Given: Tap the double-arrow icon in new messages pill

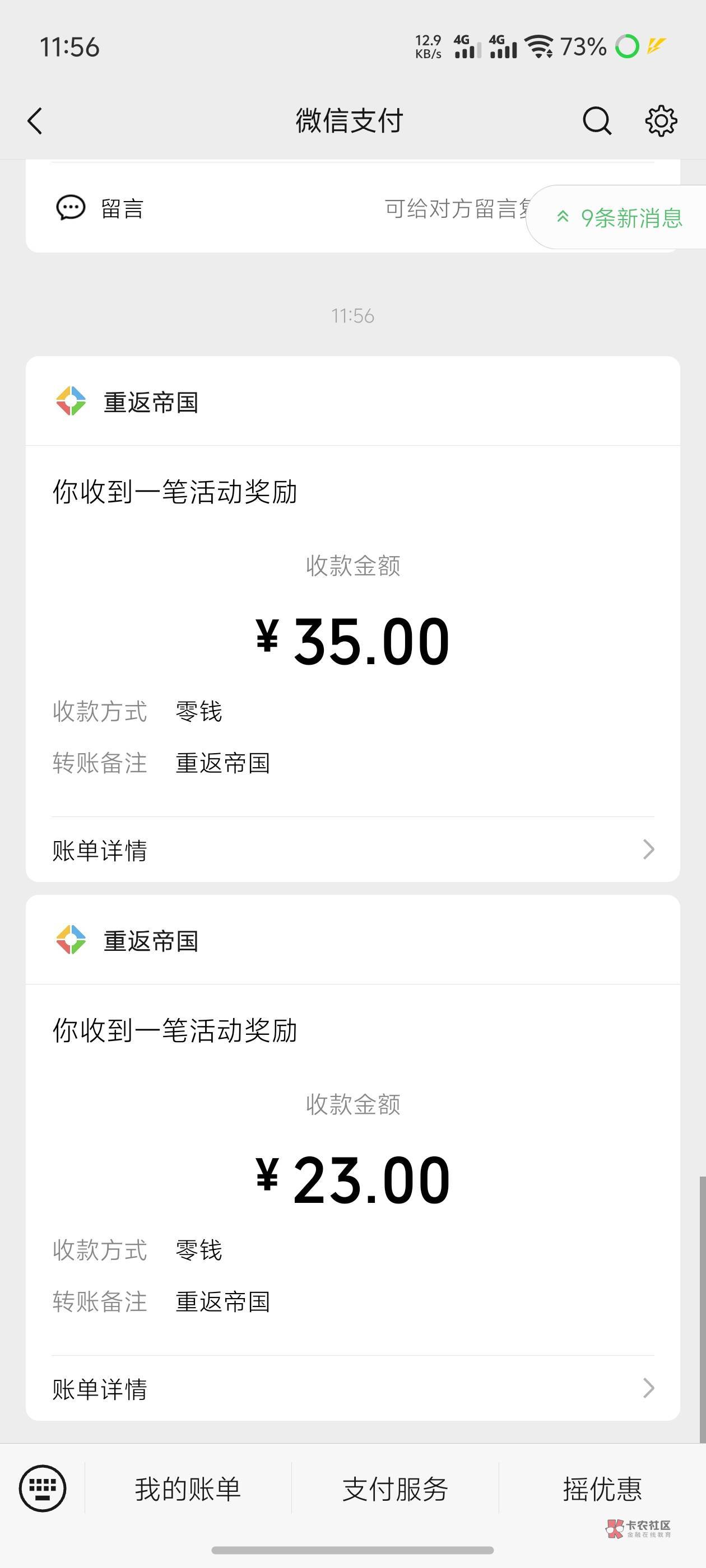Looking at the screenshot, I should point(563,217).
